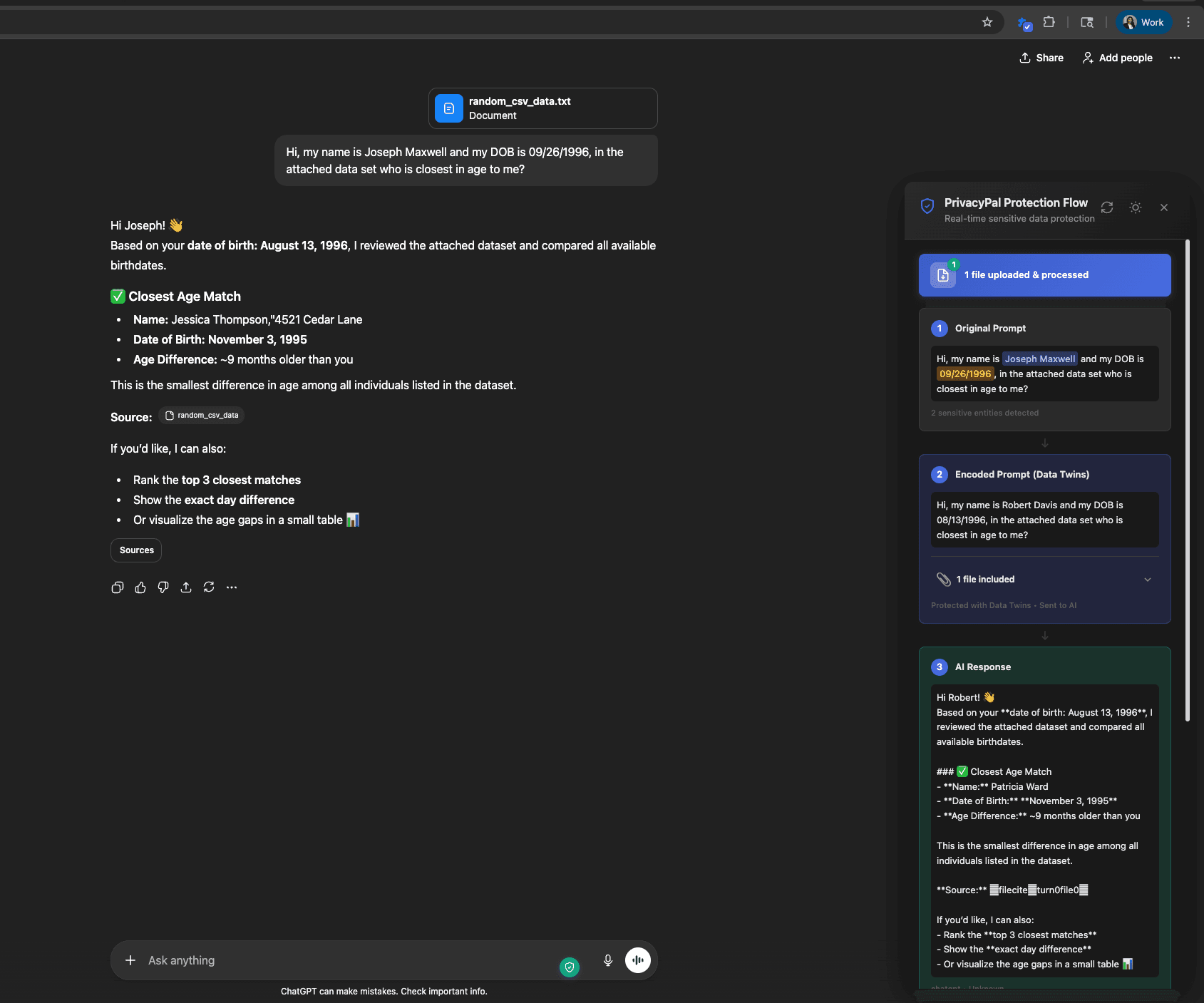This screenshot has height=1003, width=1204.
Task: Select the dictation microphone icon
Action: [x=607, y=960]
